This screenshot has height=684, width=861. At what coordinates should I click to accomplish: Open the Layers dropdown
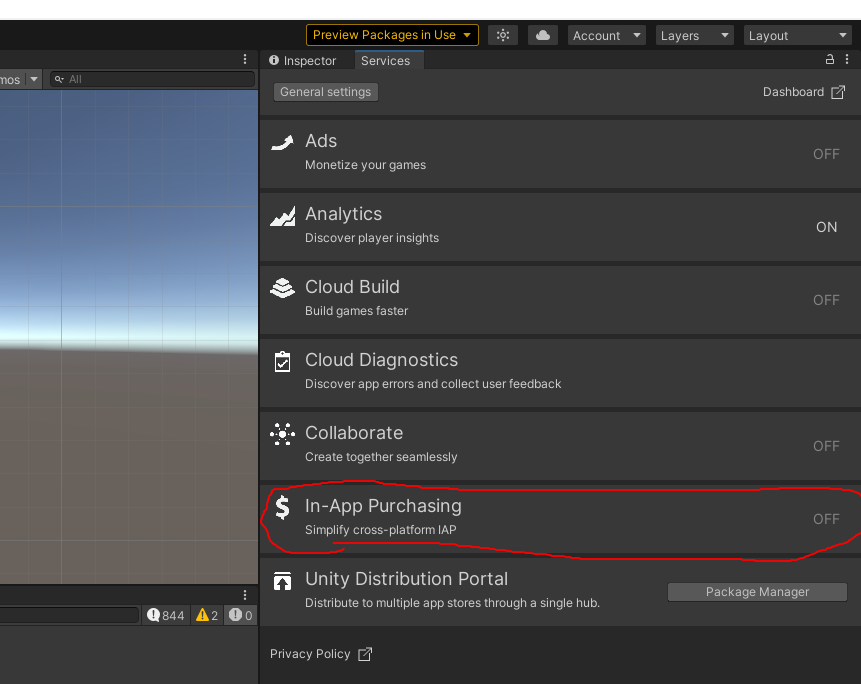point(694,36)
